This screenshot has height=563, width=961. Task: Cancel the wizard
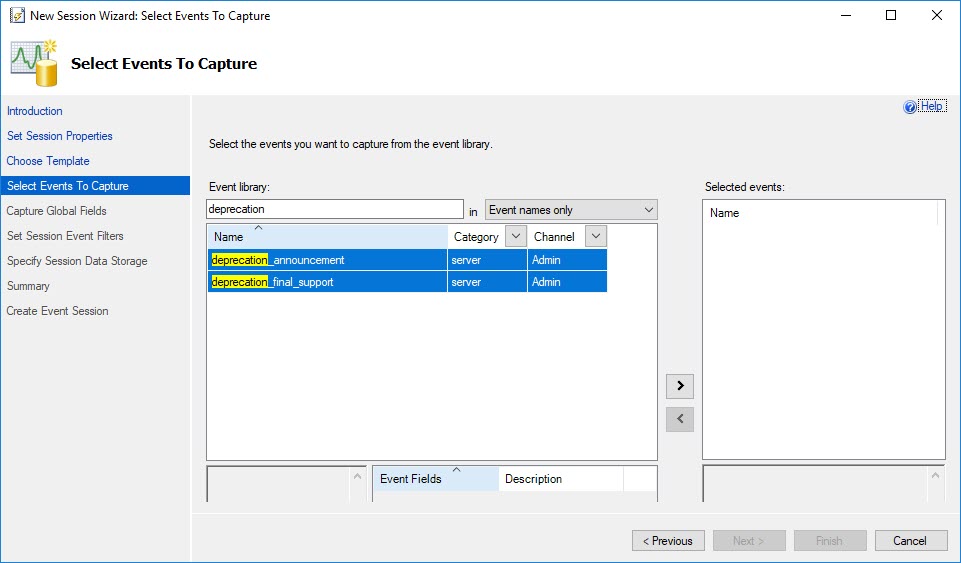[911, 540]
